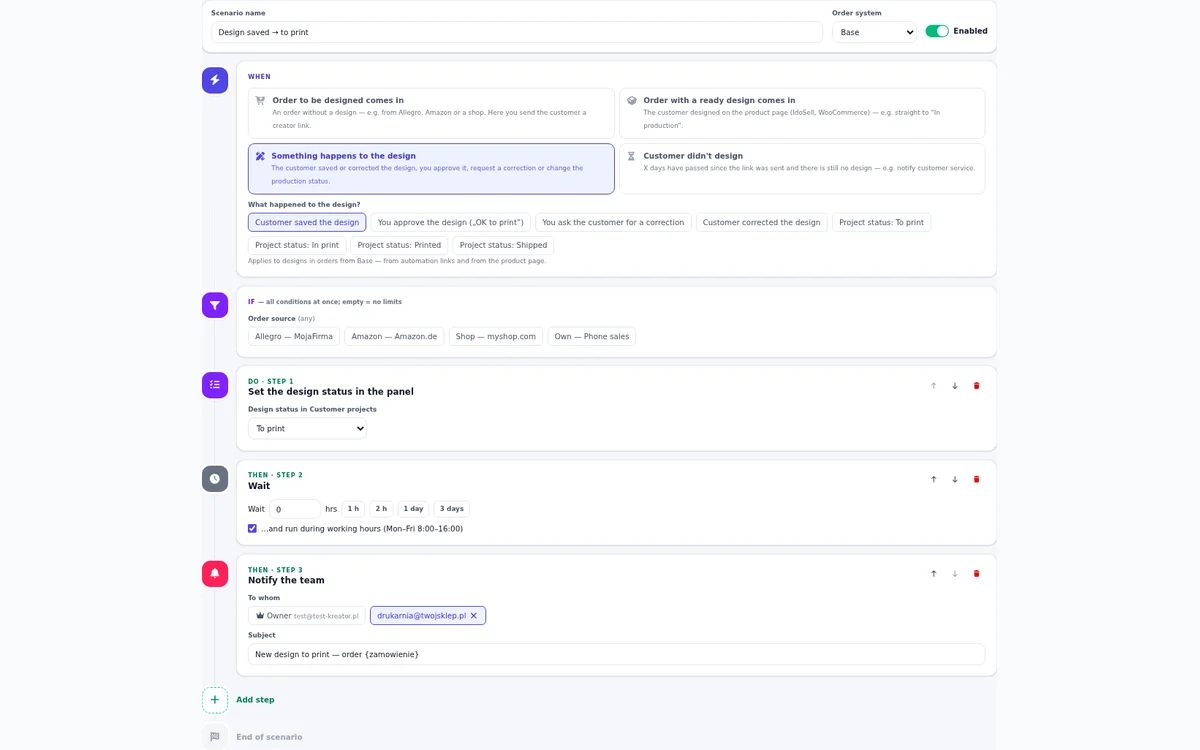Click the hourglass icon in Customer didn't design
Viewport: 1200px width, 750px height.
pos(631,157)
